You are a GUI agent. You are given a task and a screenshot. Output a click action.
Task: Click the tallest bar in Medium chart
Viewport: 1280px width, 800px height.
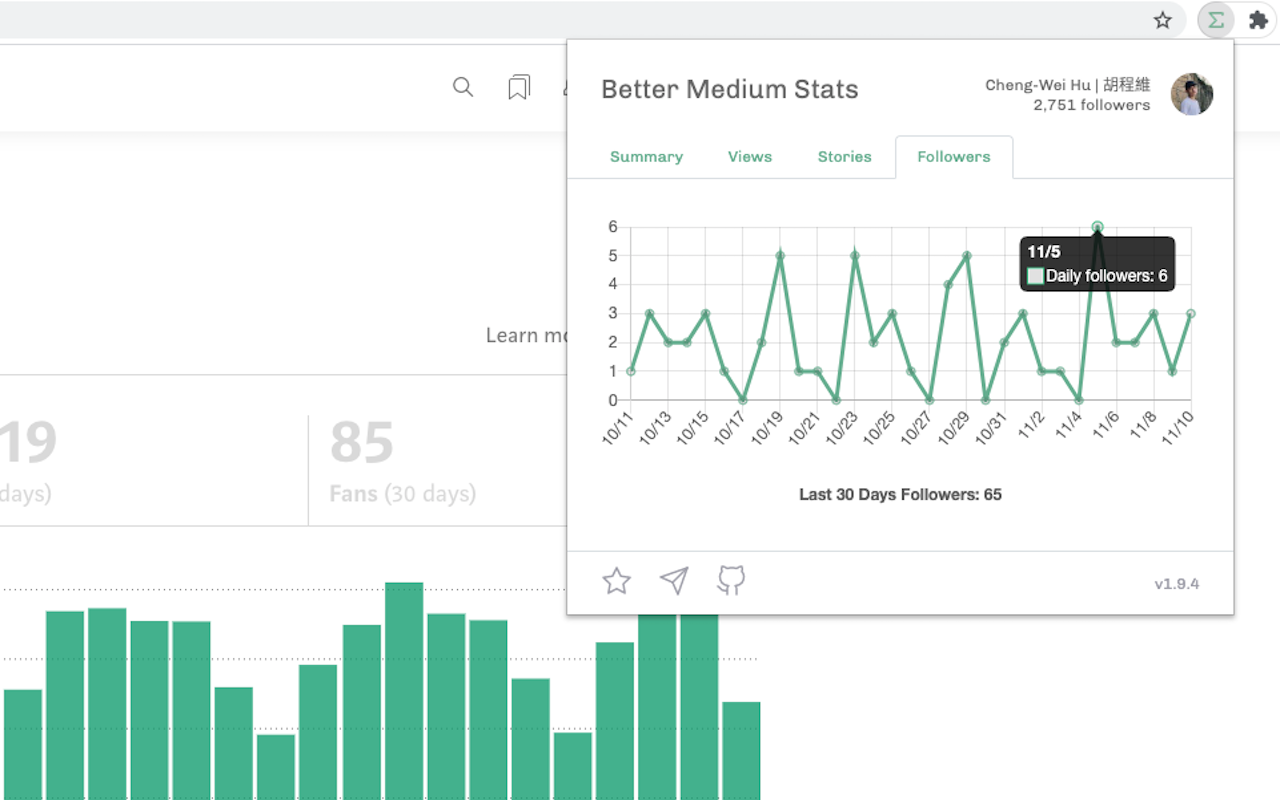[x=404, y=691]
